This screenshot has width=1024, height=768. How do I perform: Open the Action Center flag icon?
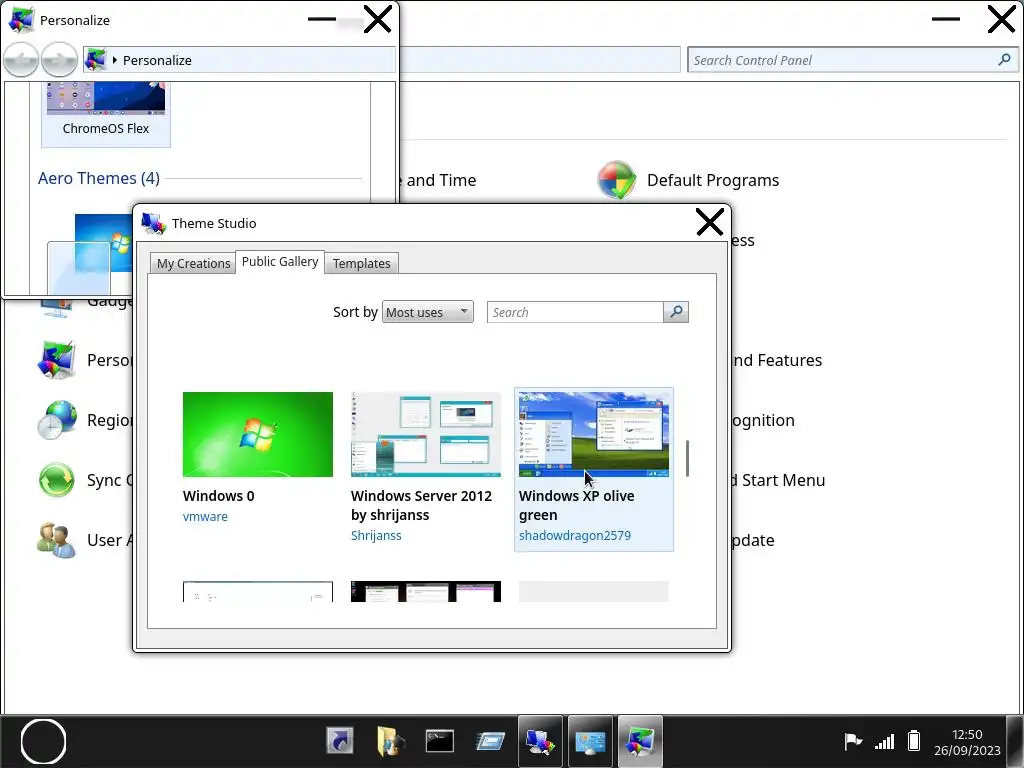point(852,741)
